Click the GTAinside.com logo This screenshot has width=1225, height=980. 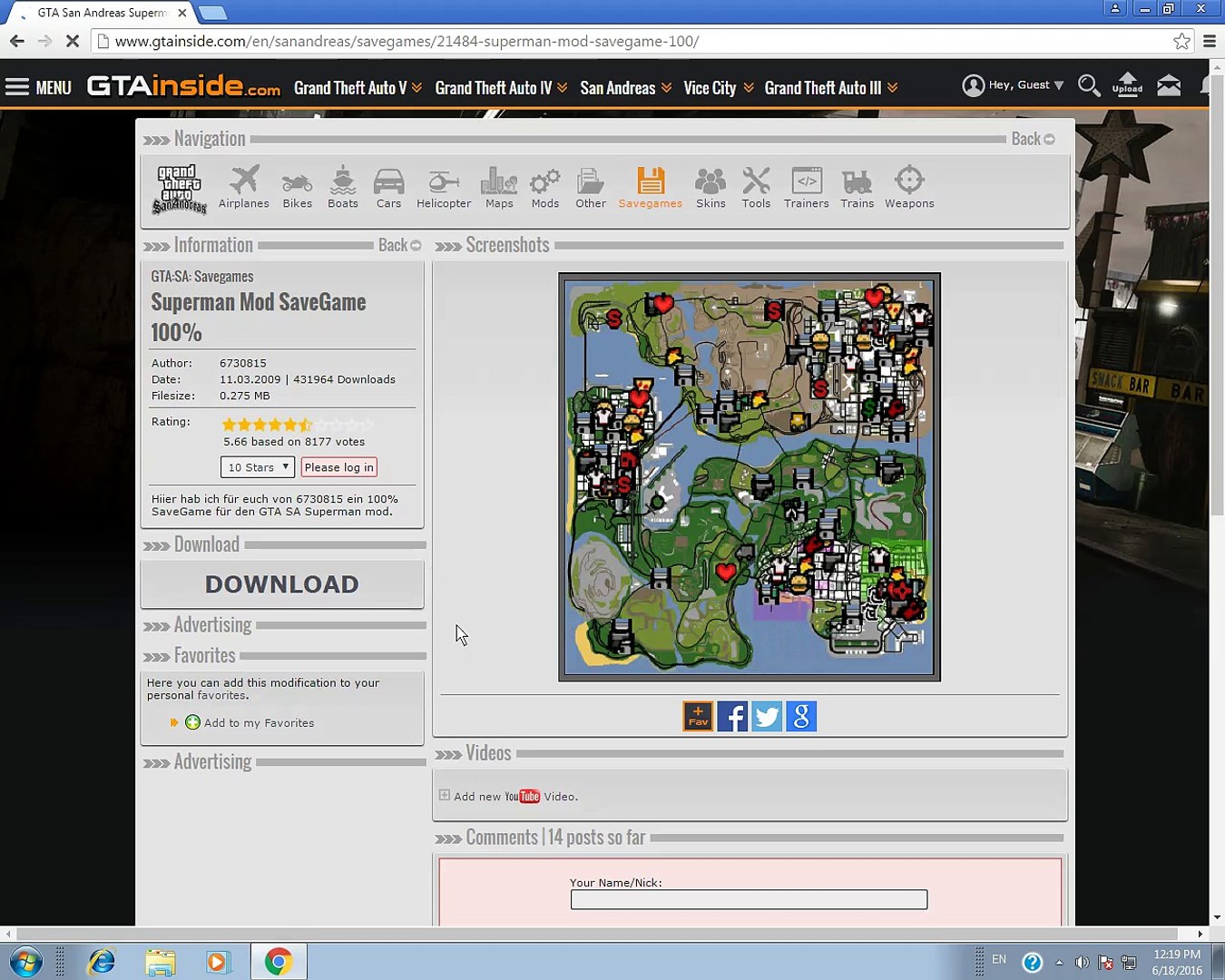coord(183,86)
